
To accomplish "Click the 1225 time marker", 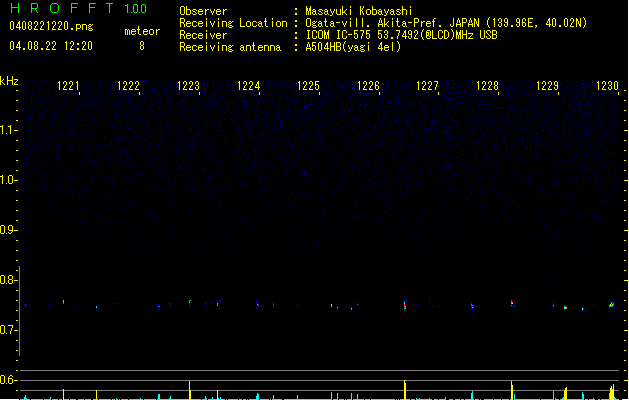I will [308, 85].
